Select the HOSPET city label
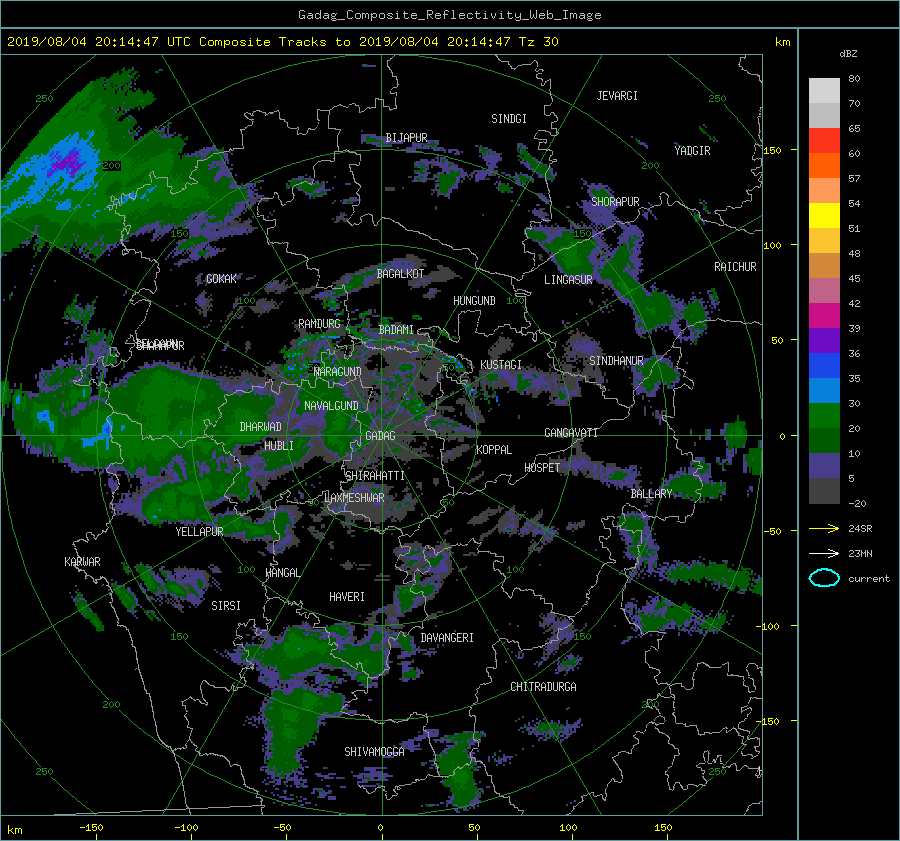 click(542, 468)
